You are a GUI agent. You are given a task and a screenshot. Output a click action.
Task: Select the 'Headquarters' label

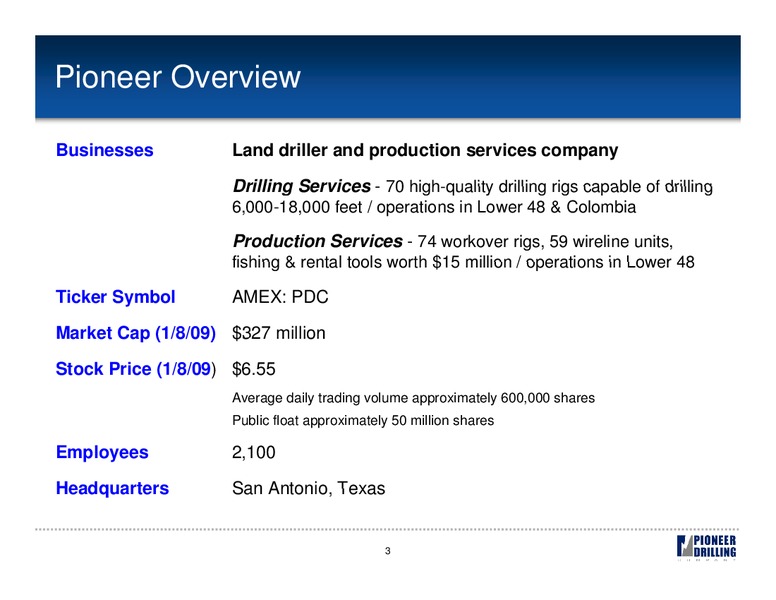pos(112,489)
